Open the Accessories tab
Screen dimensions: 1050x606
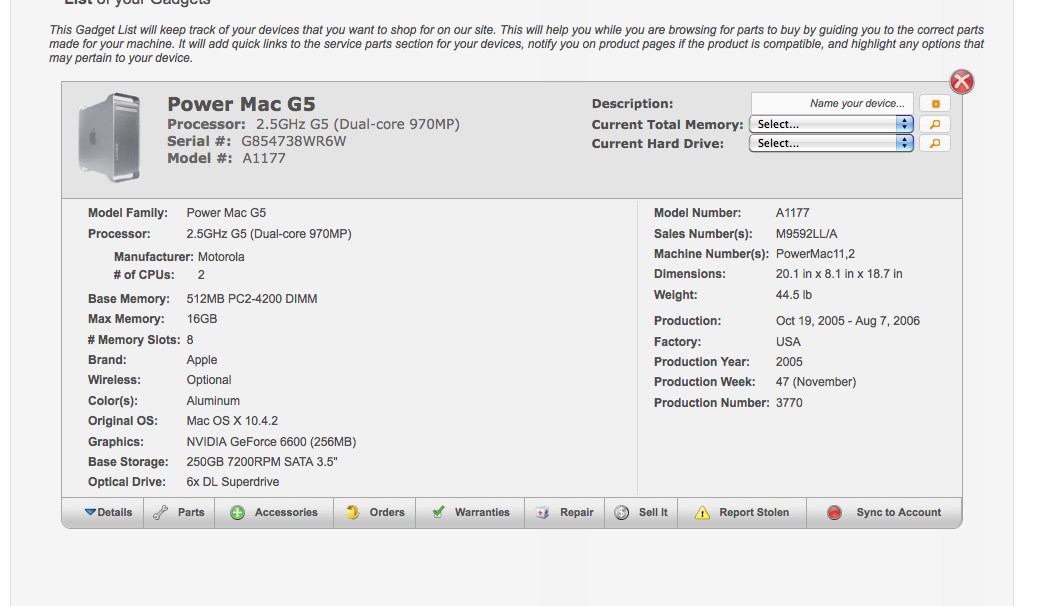point(274,512)
